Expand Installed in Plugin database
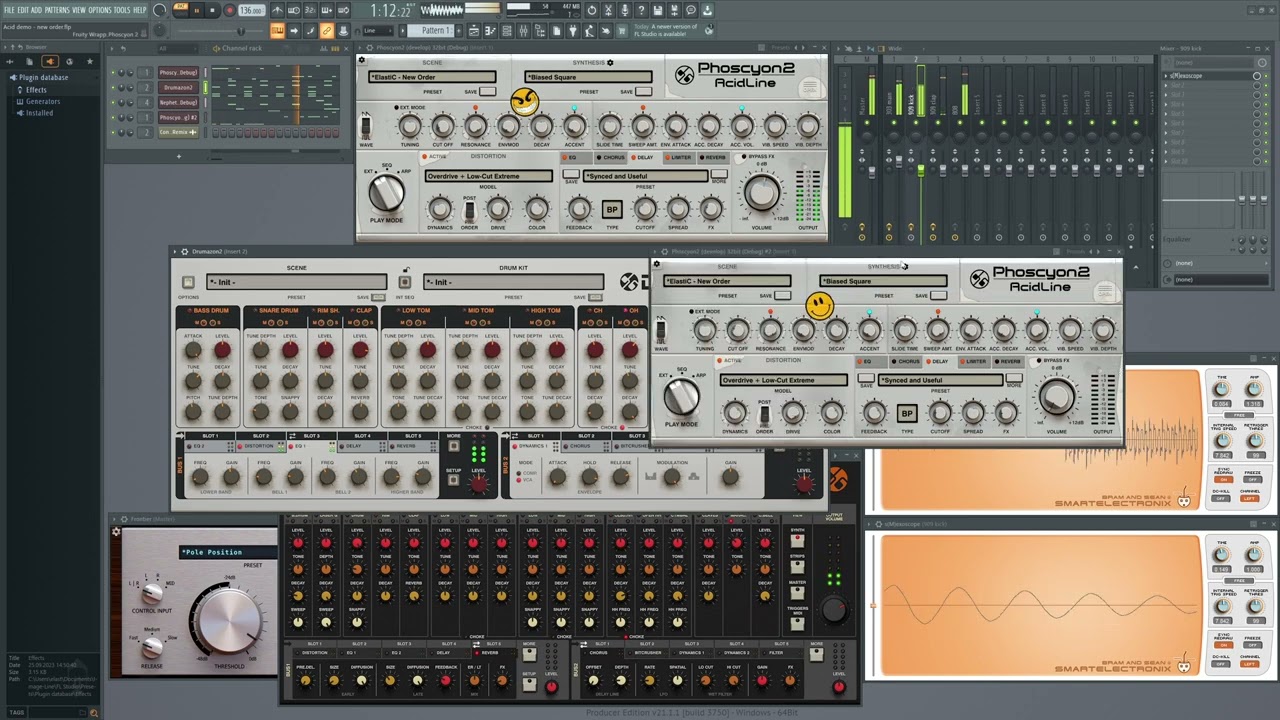This screenshot has height=720, width=1280. (39, 113)
